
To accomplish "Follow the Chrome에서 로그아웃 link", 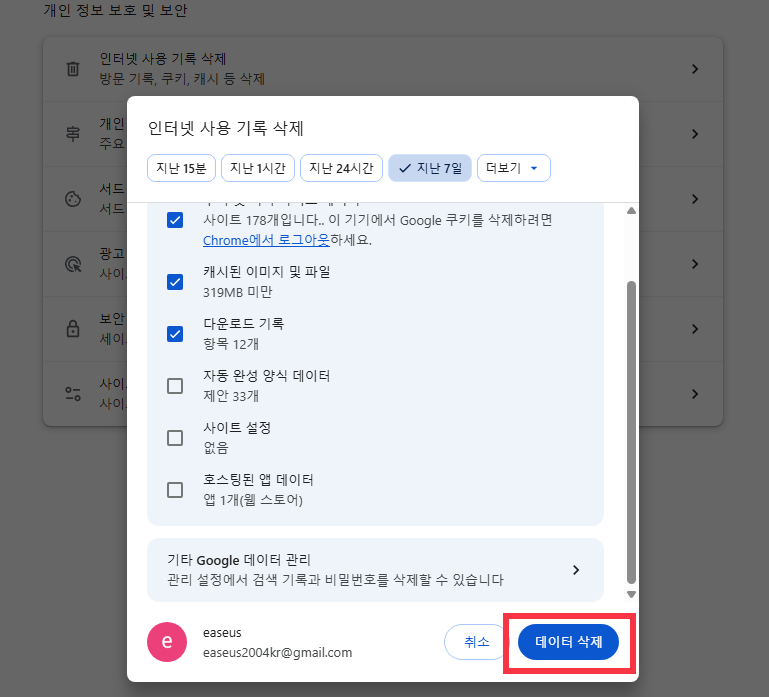I will pyautogui.click(x=266, y=240).
